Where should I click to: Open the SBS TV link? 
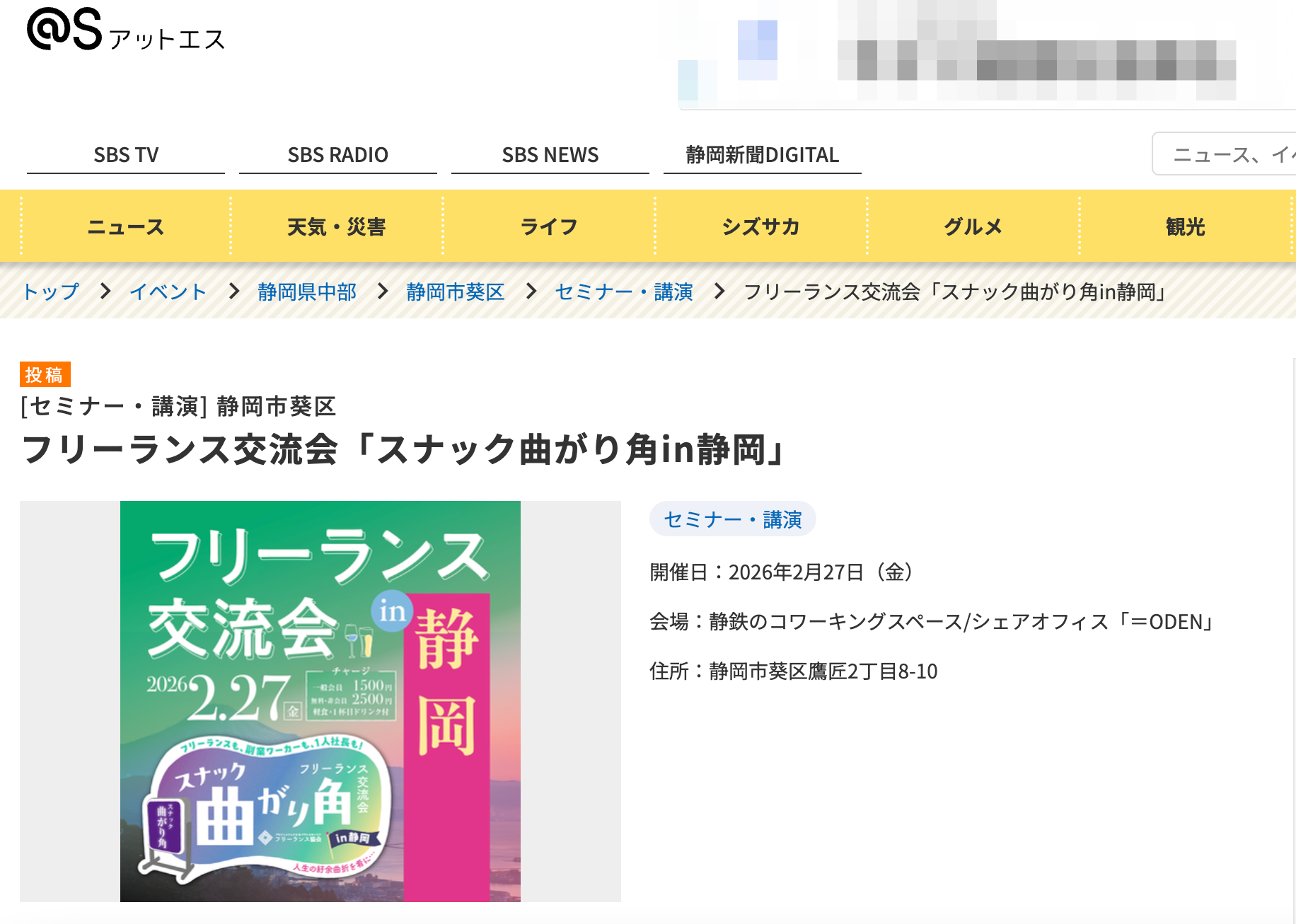pyautogui.click(x=126, y=155)
